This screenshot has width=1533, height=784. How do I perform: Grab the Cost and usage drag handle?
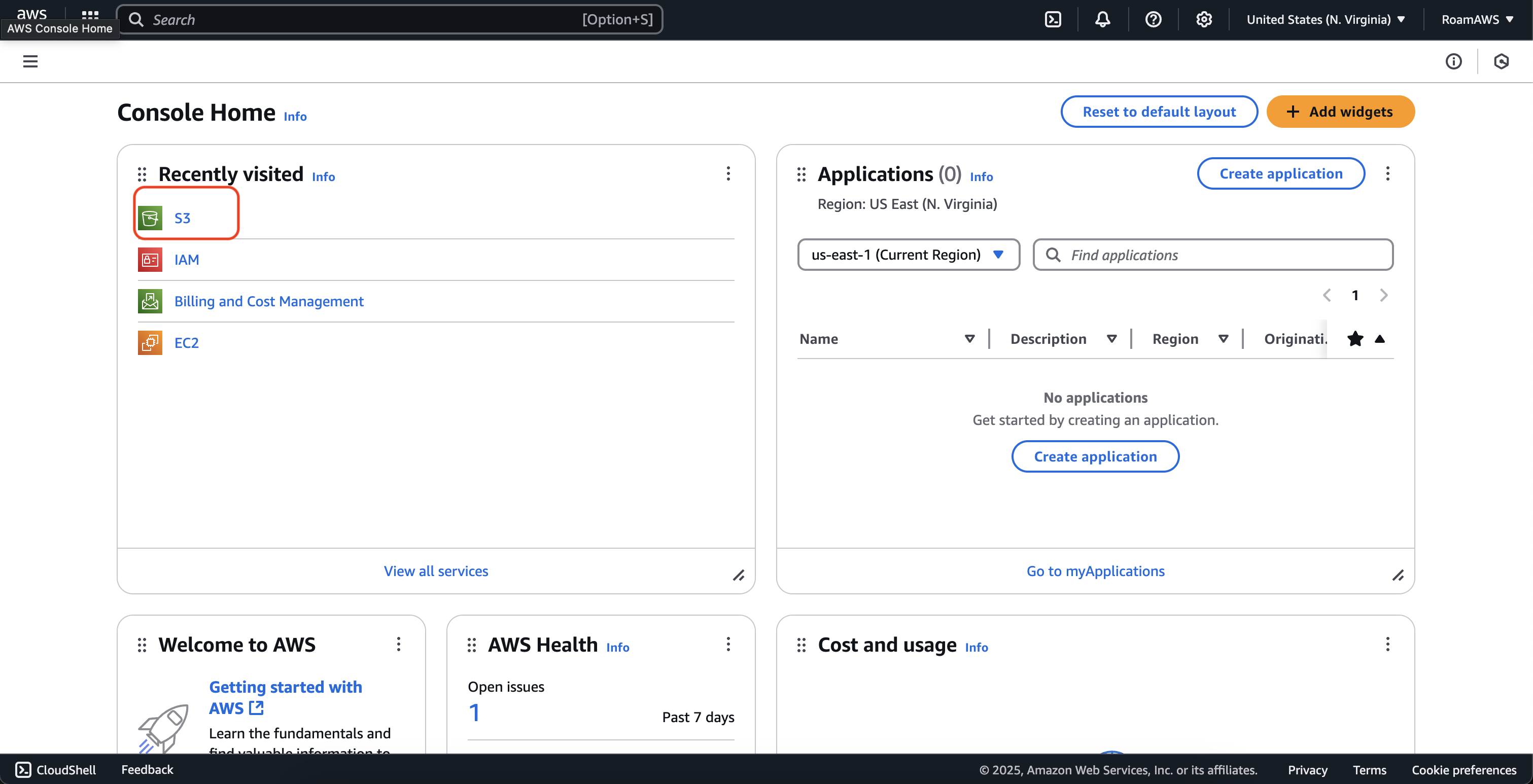[x=802, y=645]
